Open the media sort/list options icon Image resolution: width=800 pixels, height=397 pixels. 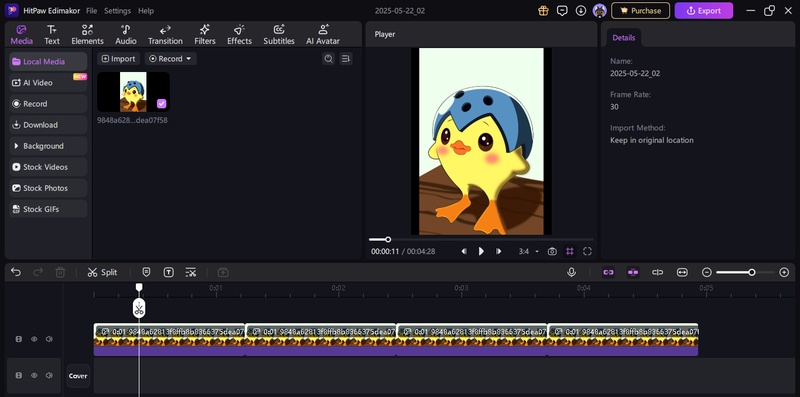[x=346, y=59]
